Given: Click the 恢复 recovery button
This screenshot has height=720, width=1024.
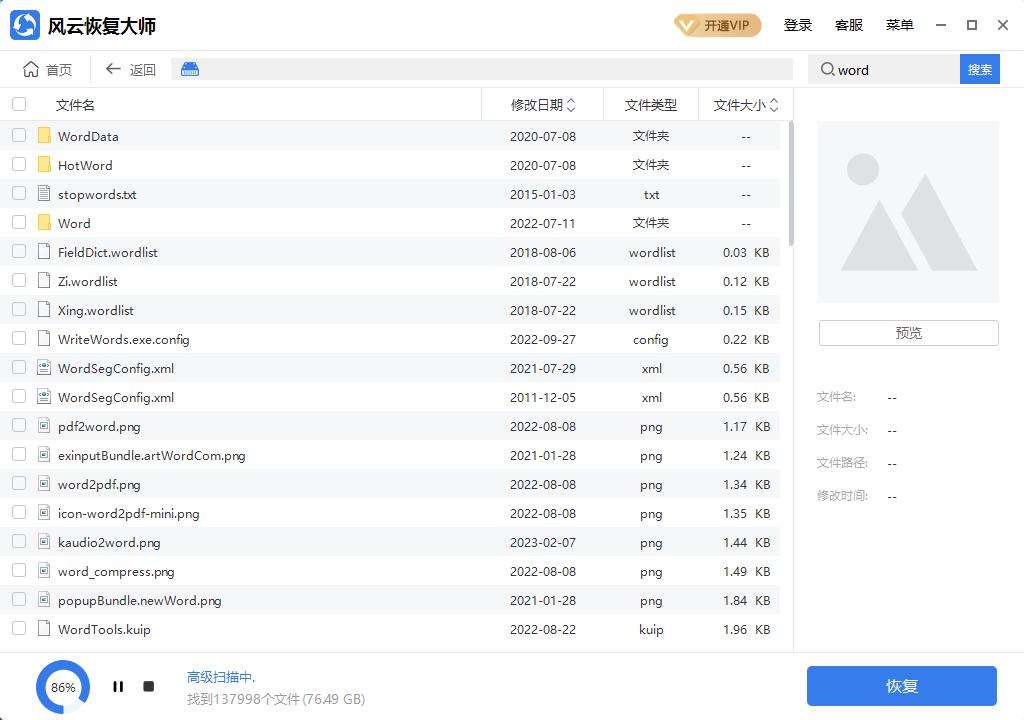Looking at the screenshot, I should [x=901, y=686].
